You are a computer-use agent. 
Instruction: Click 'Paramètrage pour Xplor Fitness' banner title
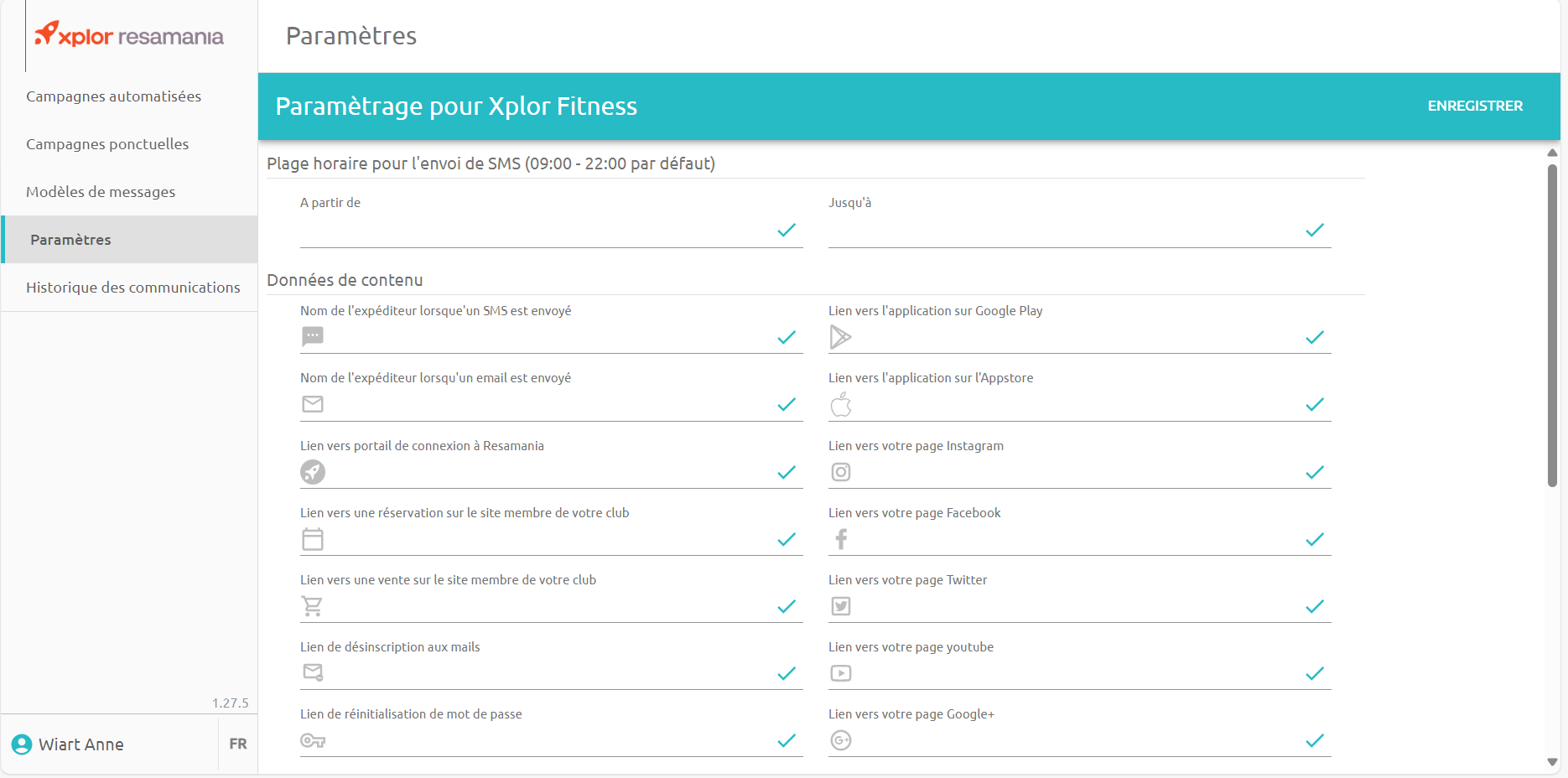point(456,106)
